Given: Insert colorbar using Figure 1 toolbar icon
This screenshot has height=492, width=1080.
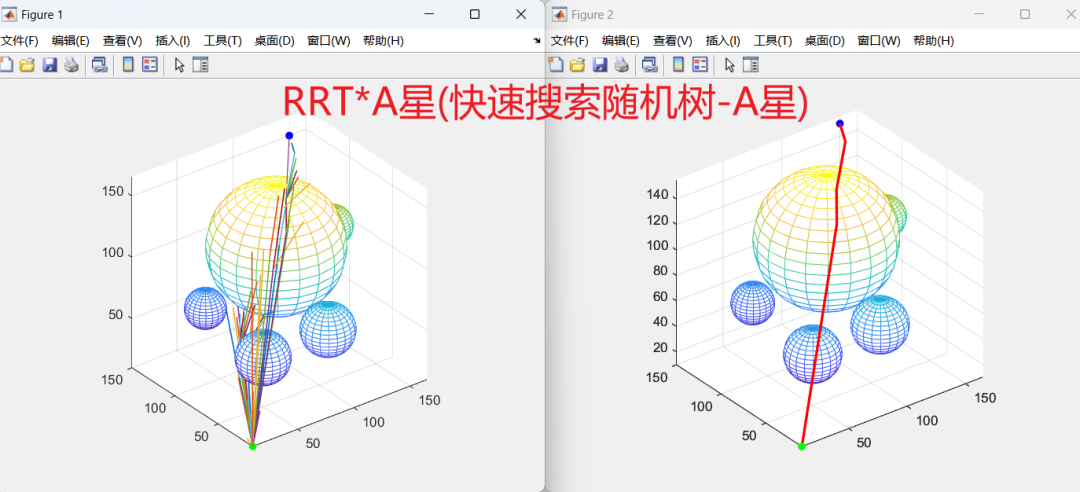Looking at the screenshot, I should (127, 65).
